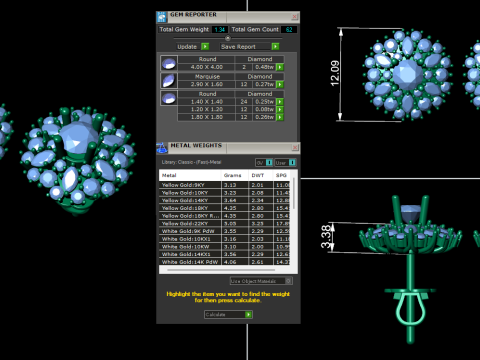Click the METAL WEIGHTS title bar
Screen dimensions: 480x360
point(229,148)
